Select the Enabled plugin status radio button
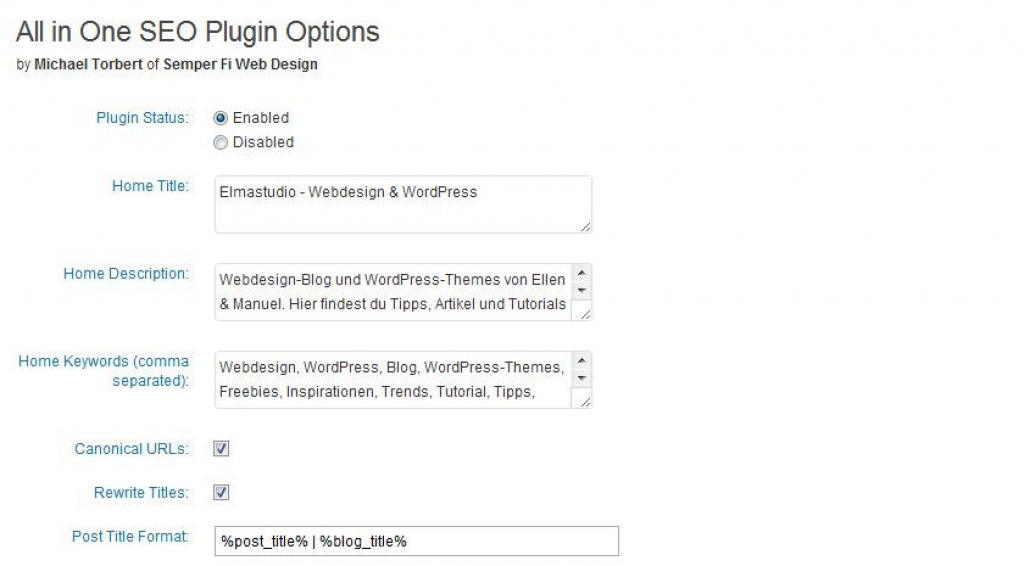1024x566 pixels. [221, 118]
